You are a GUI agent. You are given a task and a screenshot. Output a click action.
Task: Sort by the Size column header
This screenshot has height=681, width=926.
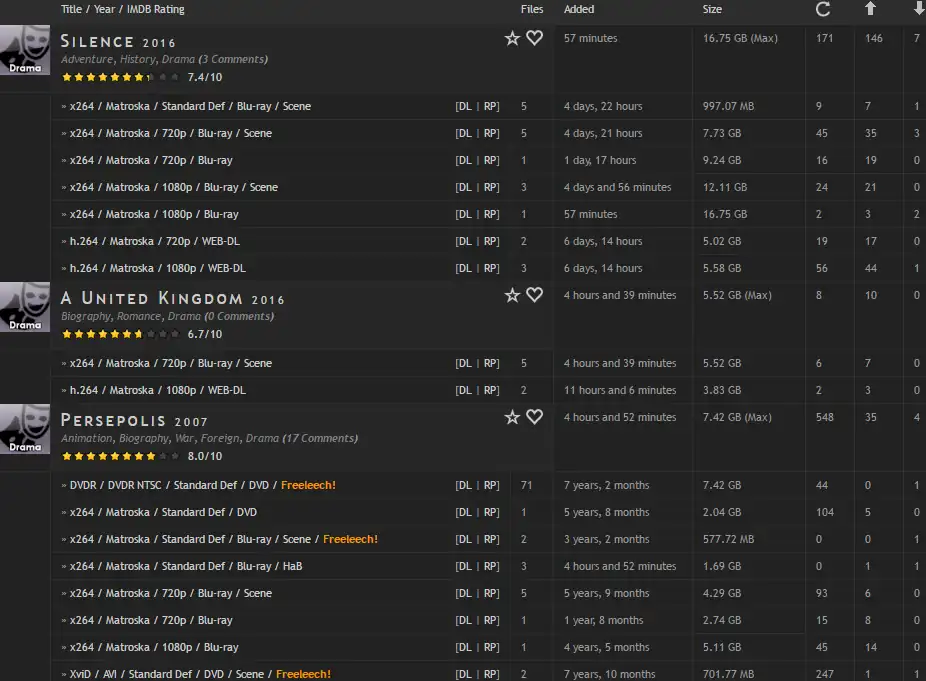pyautogui.click(x=712, y=9)
